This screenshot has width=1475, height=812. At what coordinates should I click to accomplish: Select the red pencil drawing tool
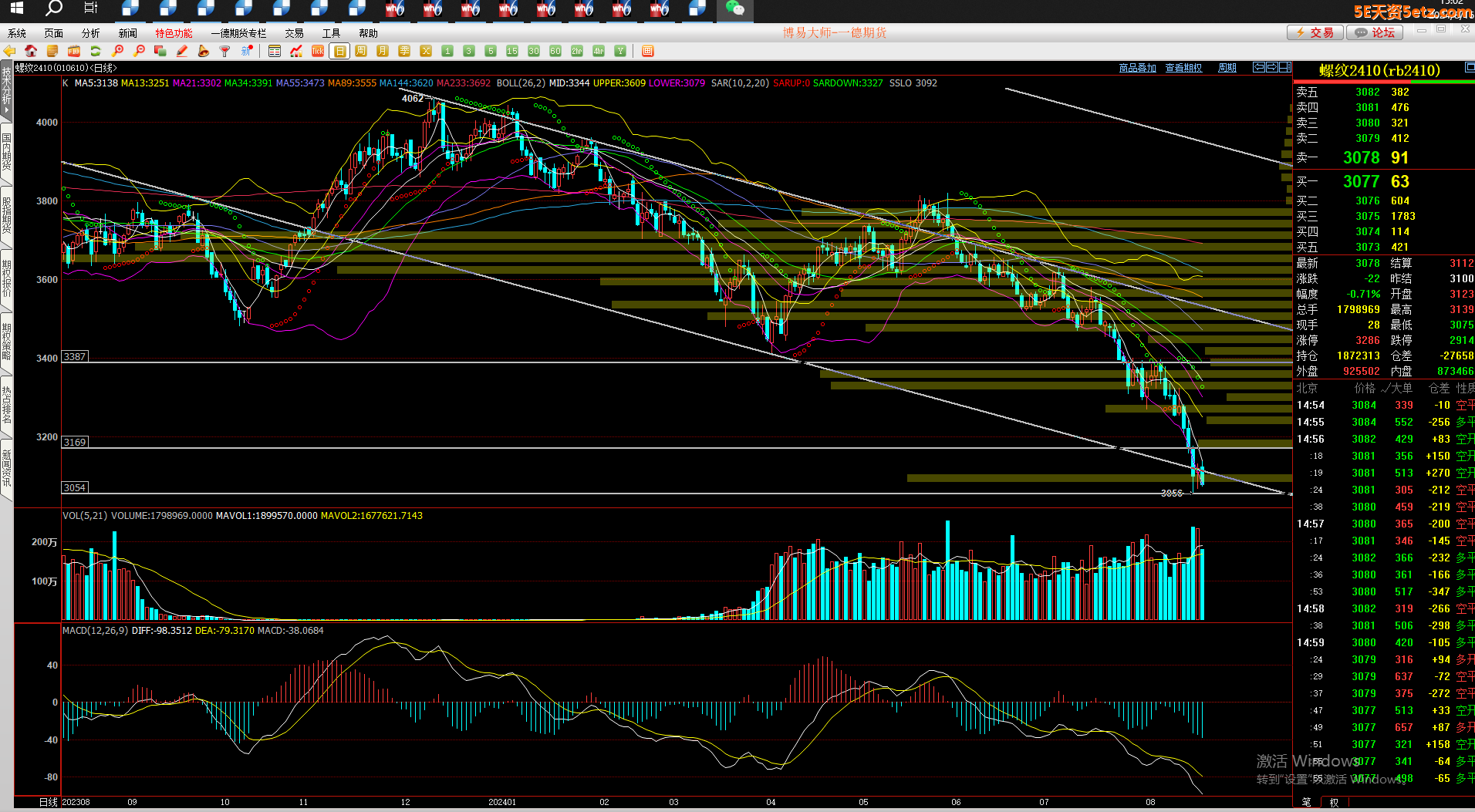[x=182, y=51]
